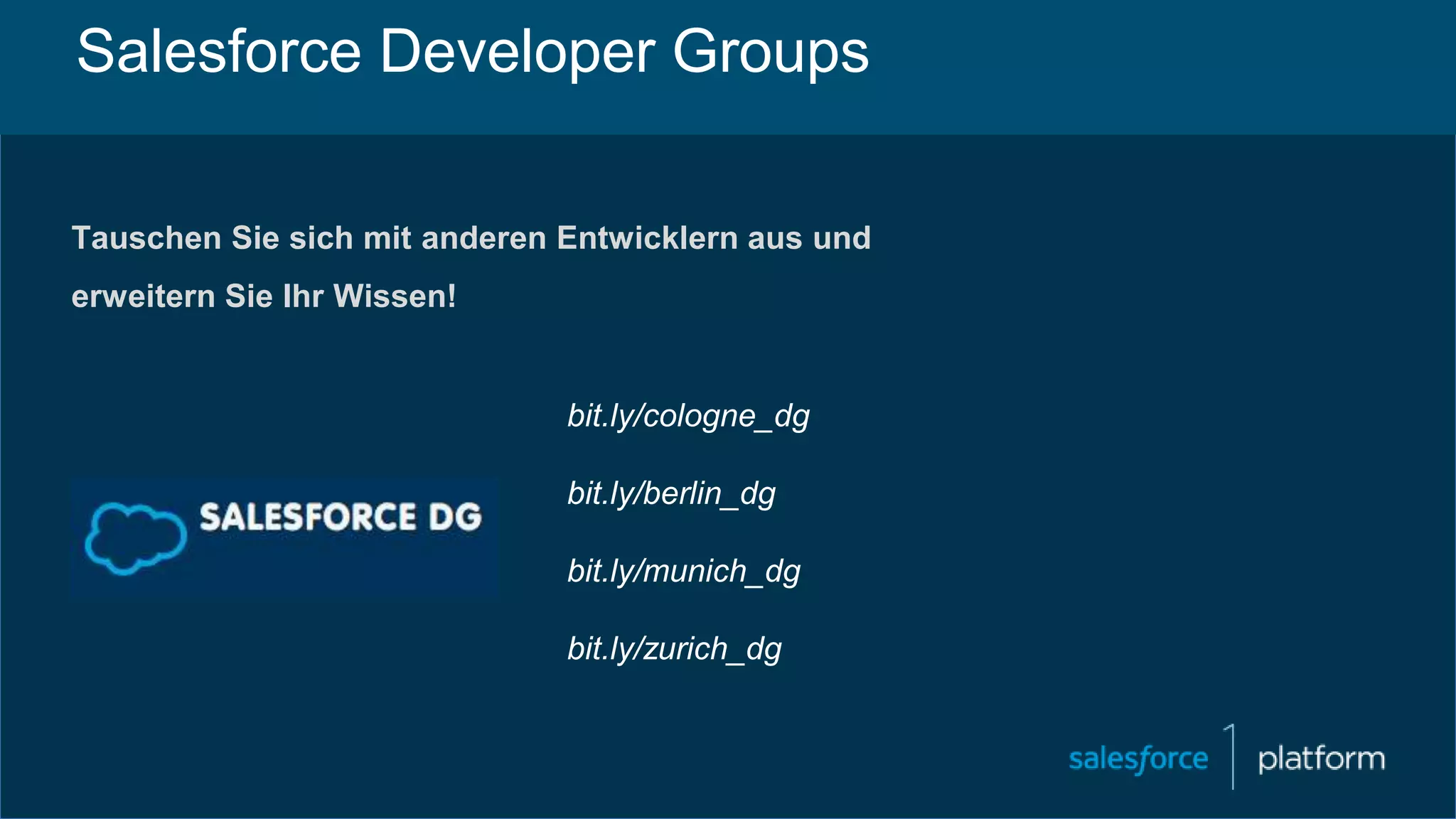Click the Salesforce DG cloud icon
The width and height of the screenshot is (1456, 819).
coord(136,538)
